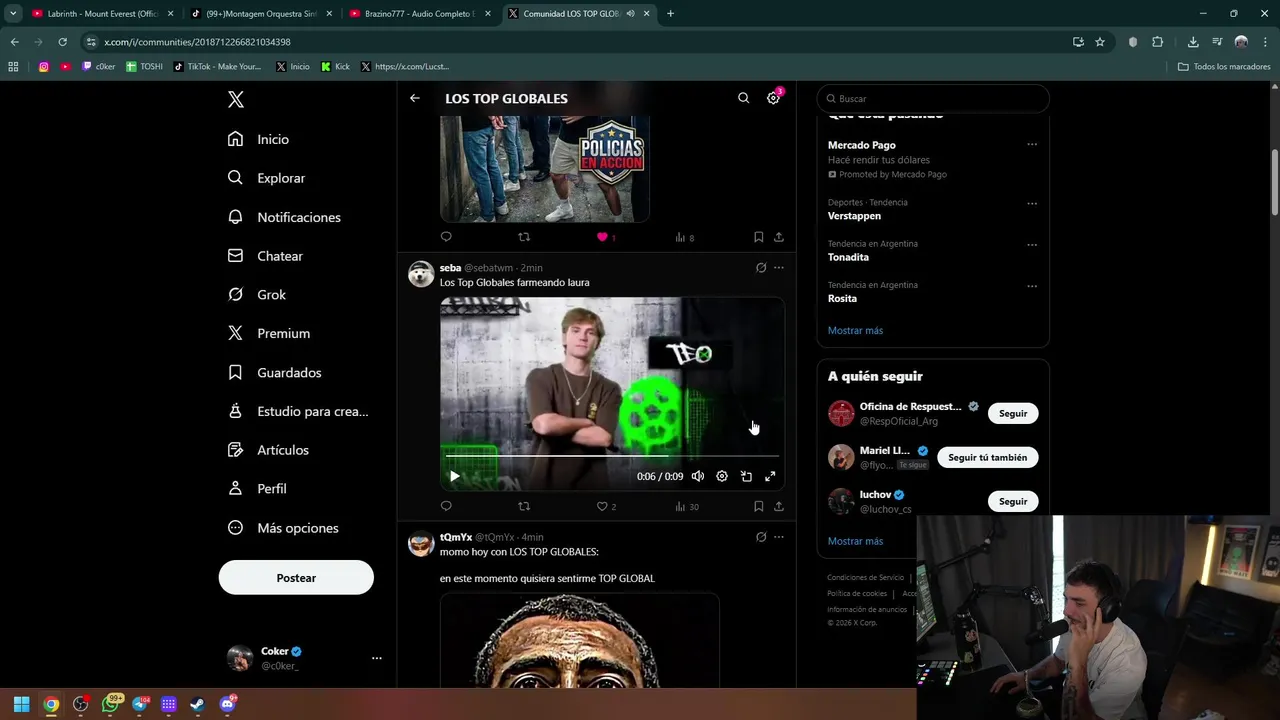Reply to the Policias en Accion post

446,237
